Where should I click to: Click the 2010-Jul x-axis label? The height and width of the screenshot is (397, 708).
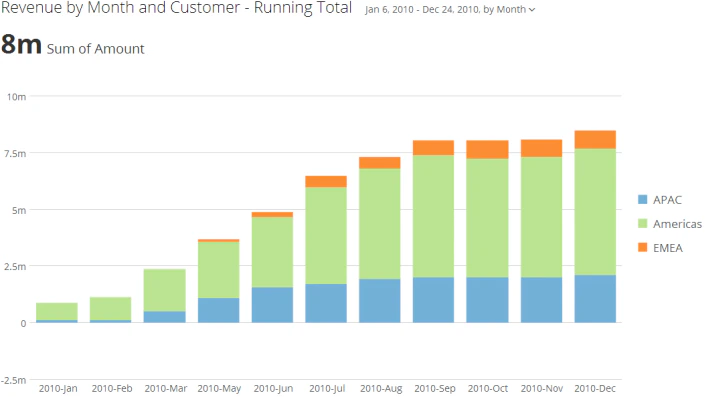(x=327, y=388)
